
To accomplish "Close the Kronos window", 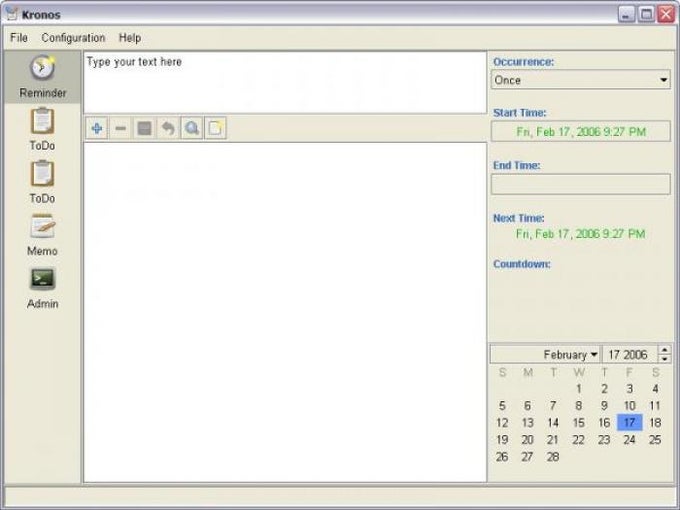I will pos(666,14).
